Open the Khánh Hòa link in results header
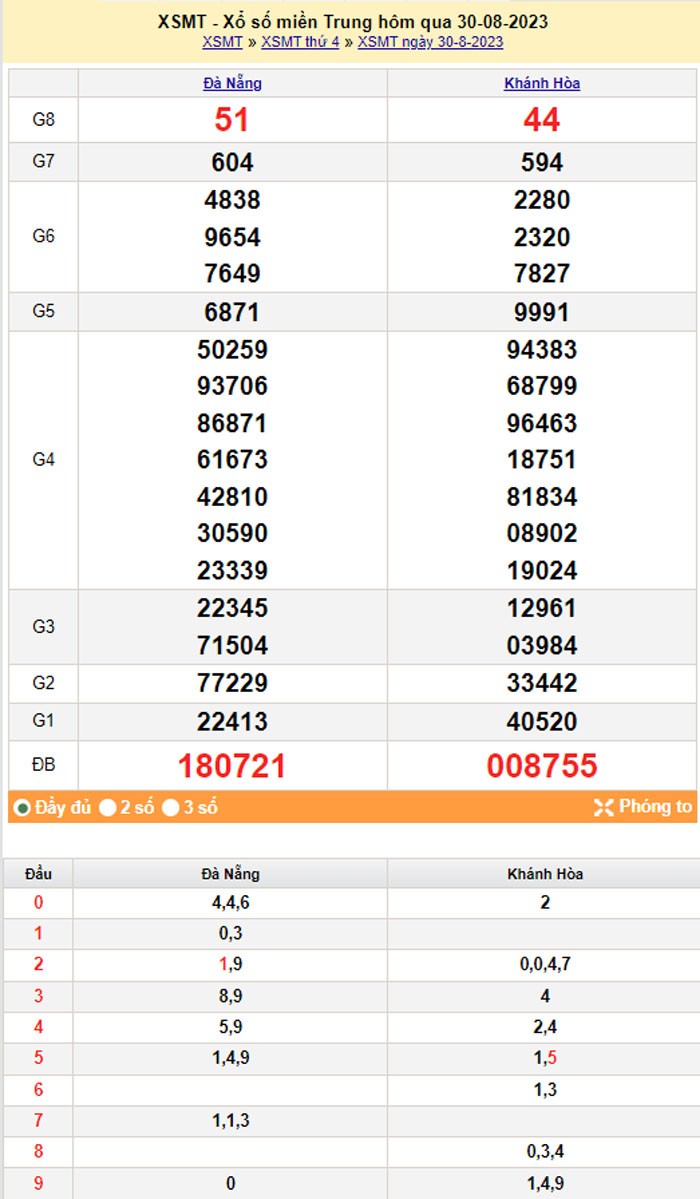This screenshot has height=1199, width=700. click(542, 84)
